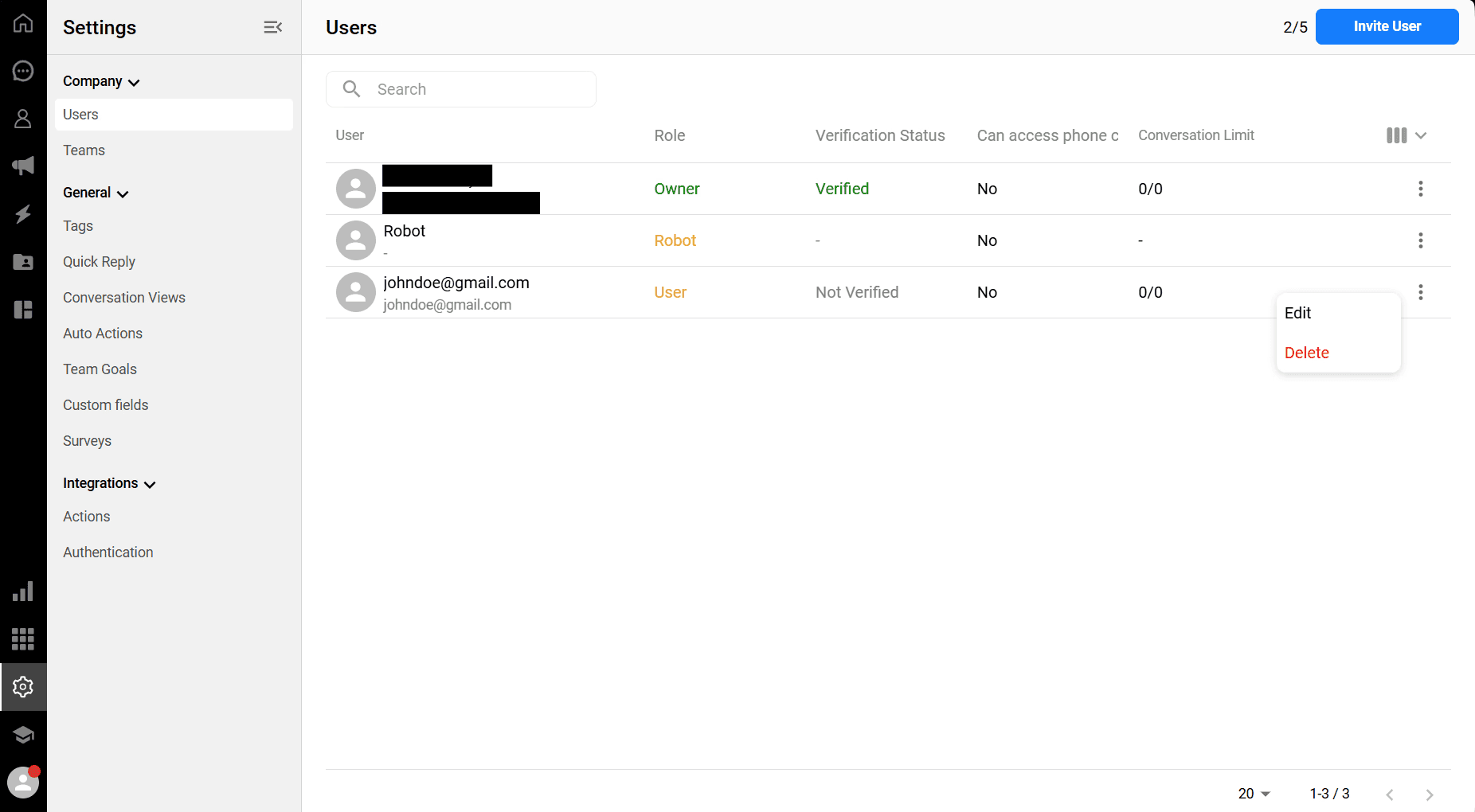
Task: Go to previous page arrow
Action: tap(1390, 794)
